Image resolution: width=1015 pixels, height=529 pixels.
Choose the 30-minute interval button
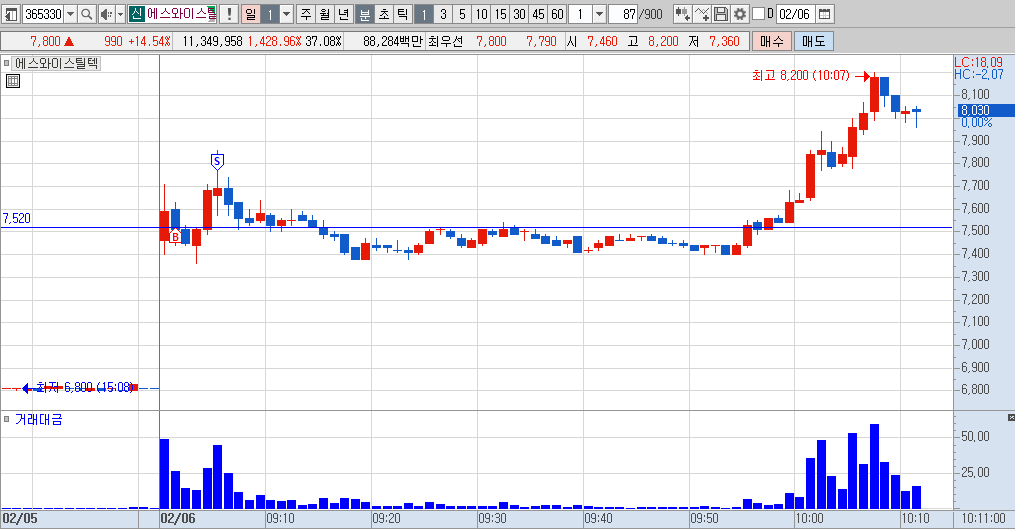tap(519, 14)
